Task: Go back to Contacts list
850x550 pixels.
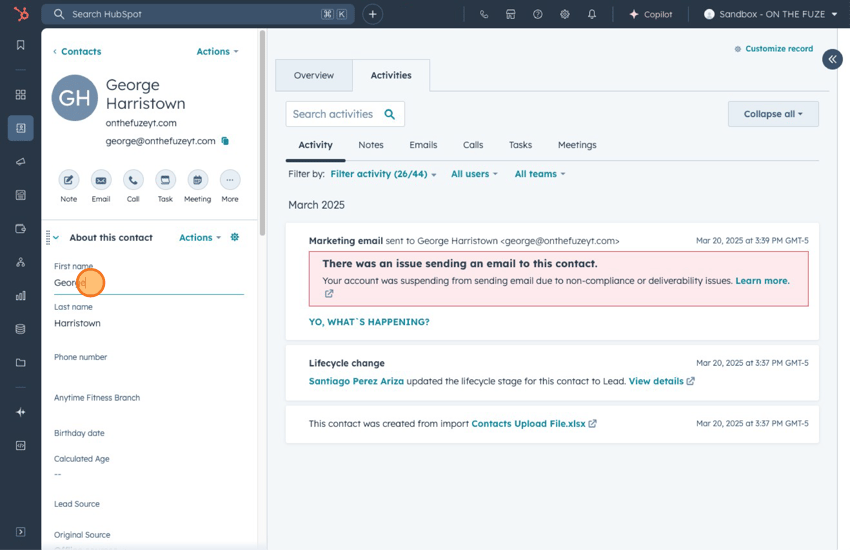Action: coord(77,51)
